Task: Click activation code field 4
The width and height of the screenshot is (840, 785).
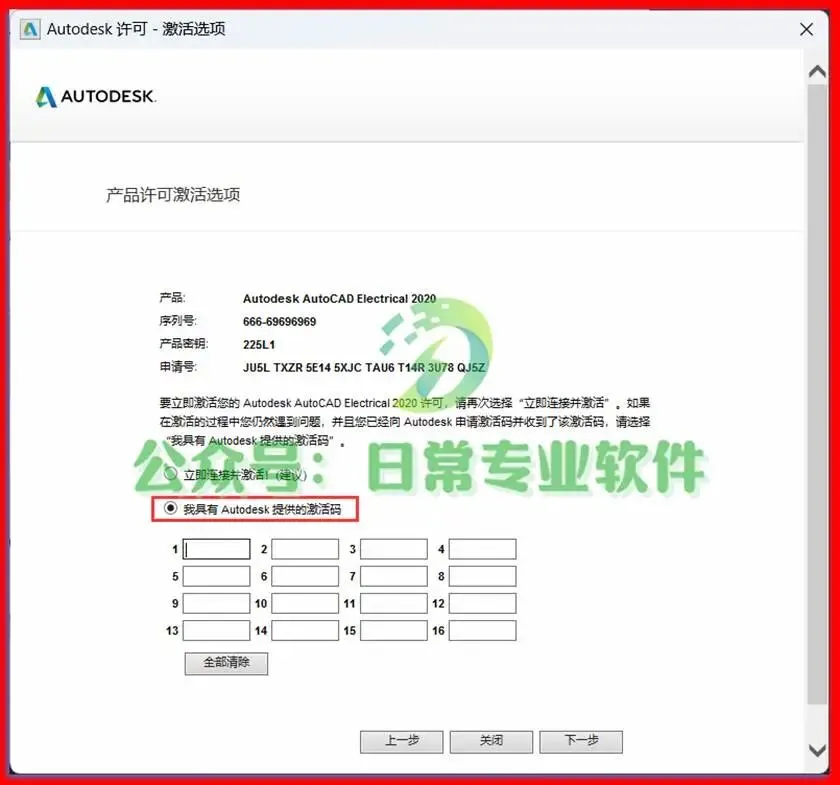Action: tap(483, 549)
